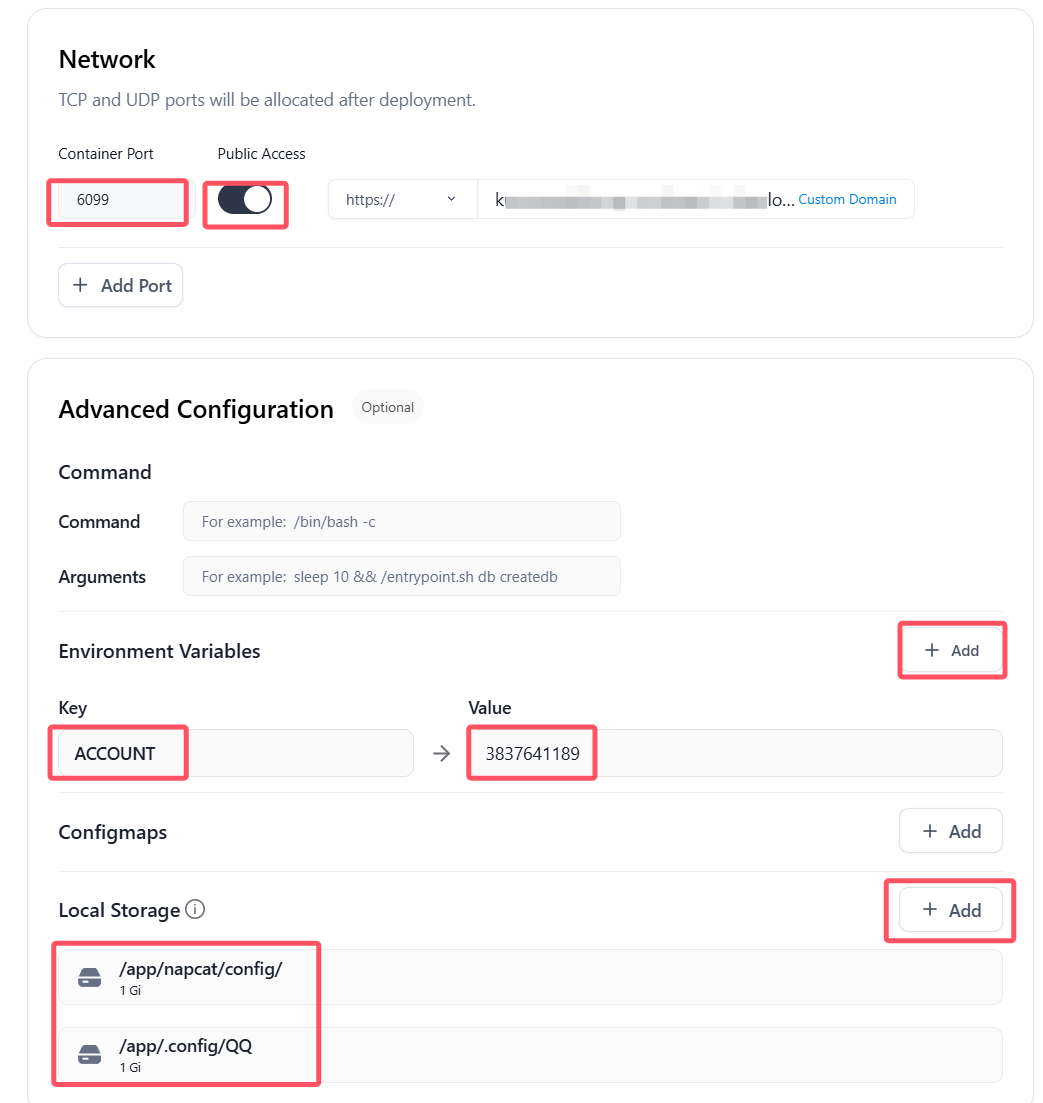Open the /app/.config/QQ storage entry
This screenshot has height=1103, width=1043.
click(x=530, y=1054)
